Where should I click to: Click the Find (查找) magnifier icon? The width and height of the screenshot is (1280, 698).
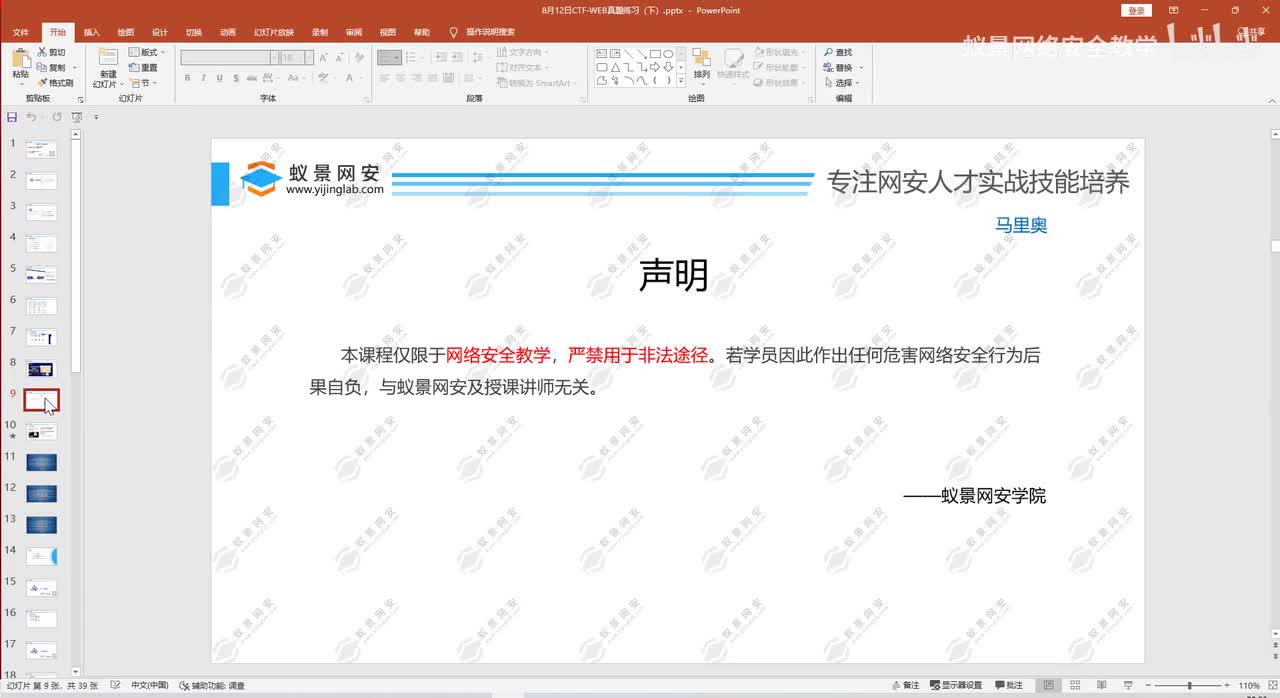(x=829, y=52)
